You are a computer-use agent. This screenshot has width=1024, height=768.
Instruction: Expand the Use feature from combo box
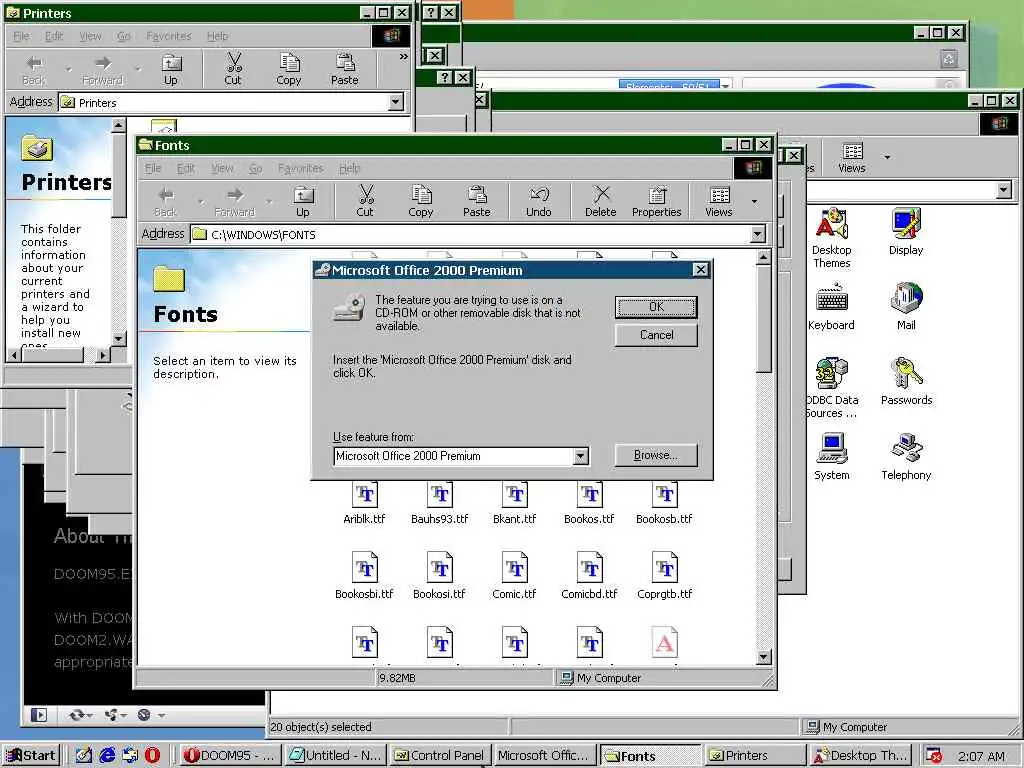tap(581, 456)
